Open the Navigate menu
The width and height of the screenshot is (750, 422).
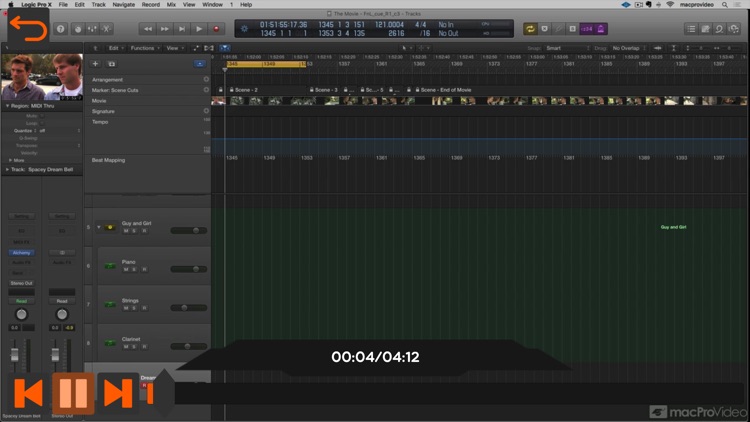tap(123, 5)
